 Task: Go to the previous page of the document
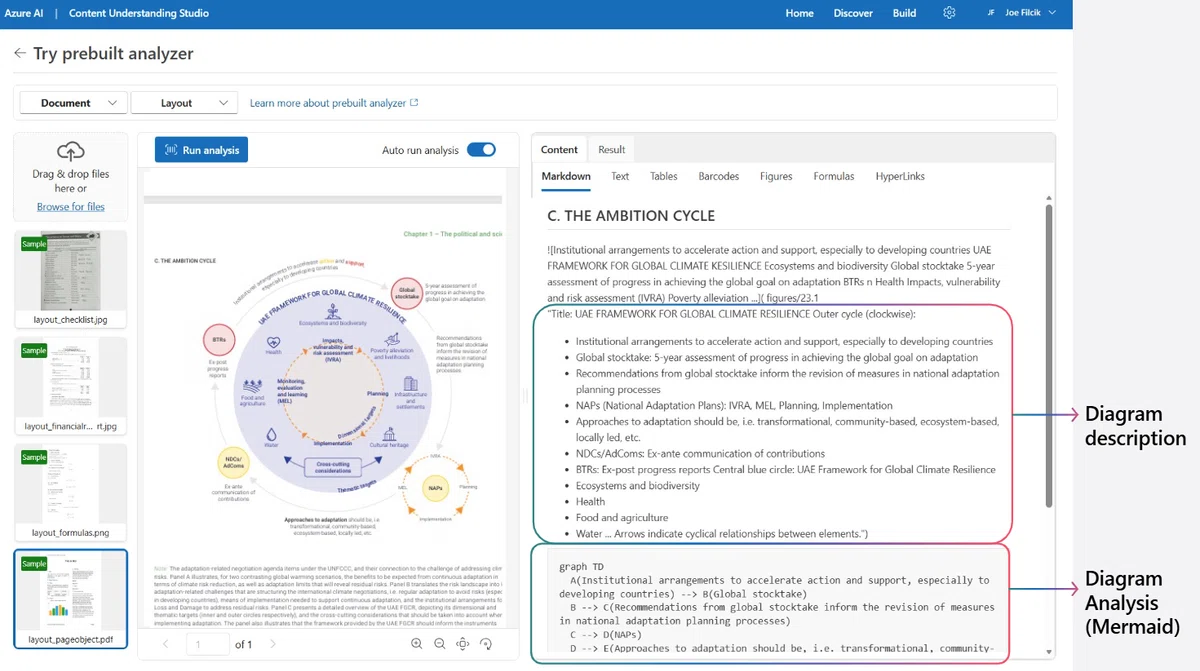166,645
